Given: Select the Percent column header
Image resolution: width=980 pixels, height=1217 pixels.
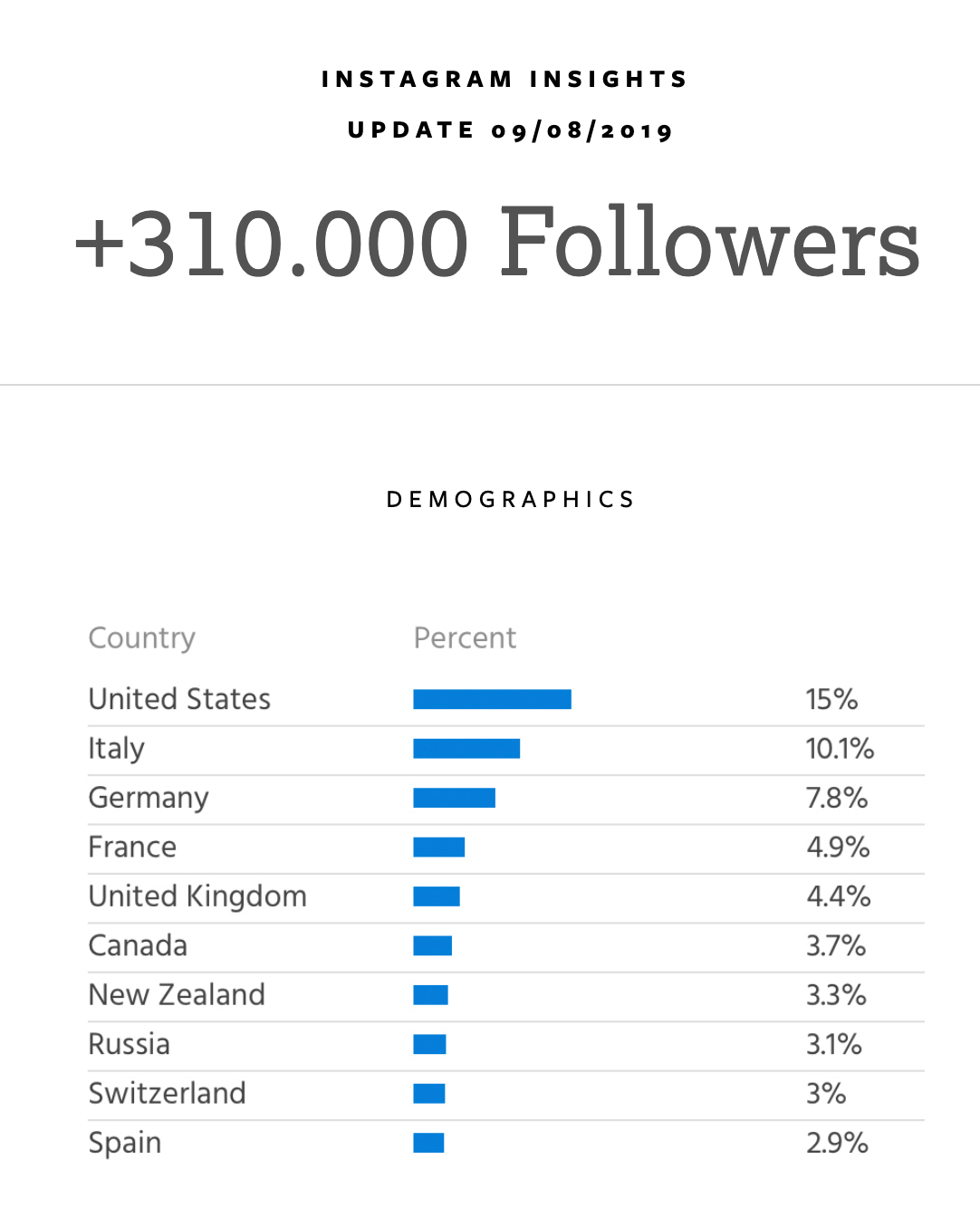Looking at the screenshot, I should coord(465,637).
